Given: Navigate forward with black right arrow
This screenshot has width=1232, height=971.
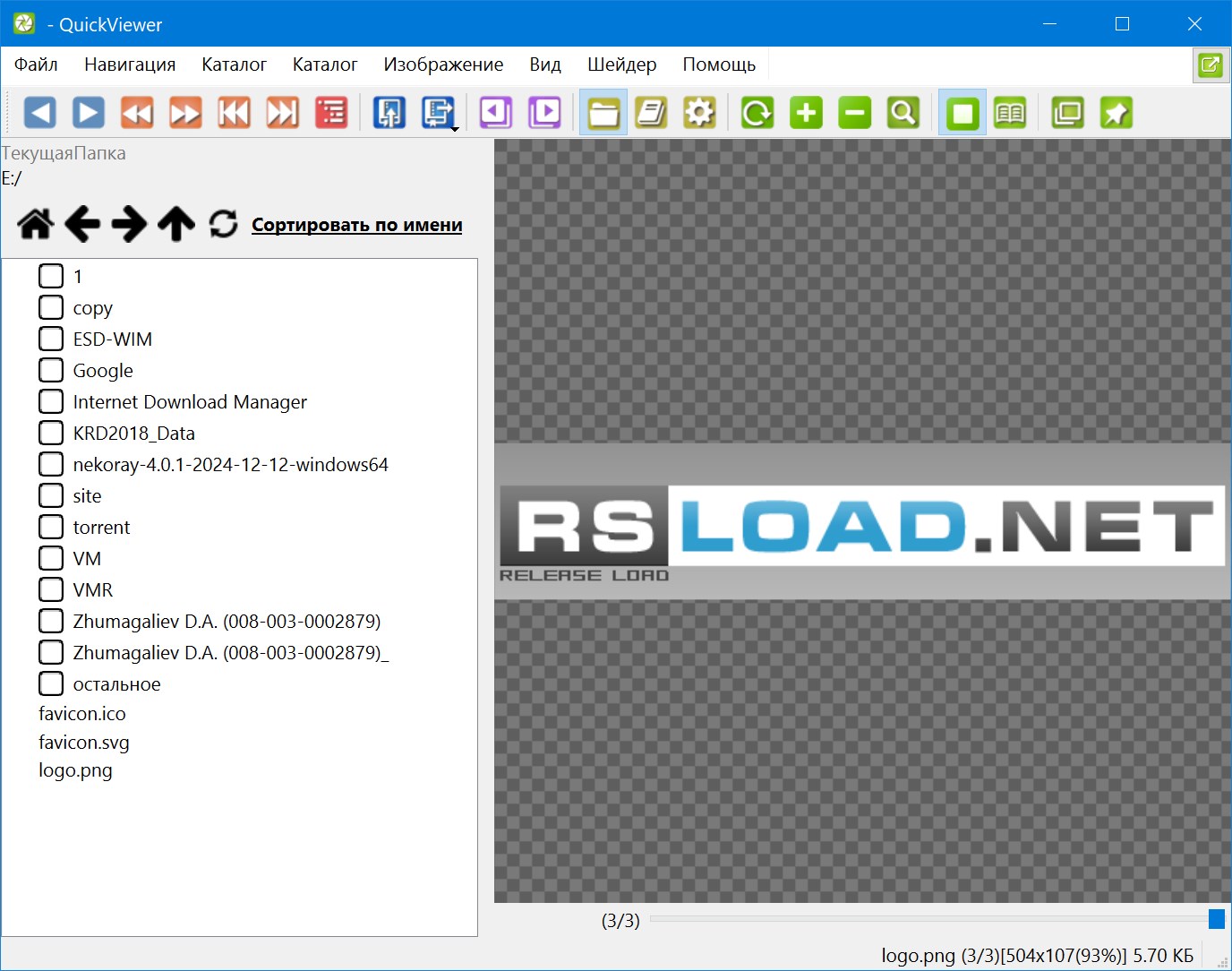Looking at the screenshot, I should pos(129,224).
